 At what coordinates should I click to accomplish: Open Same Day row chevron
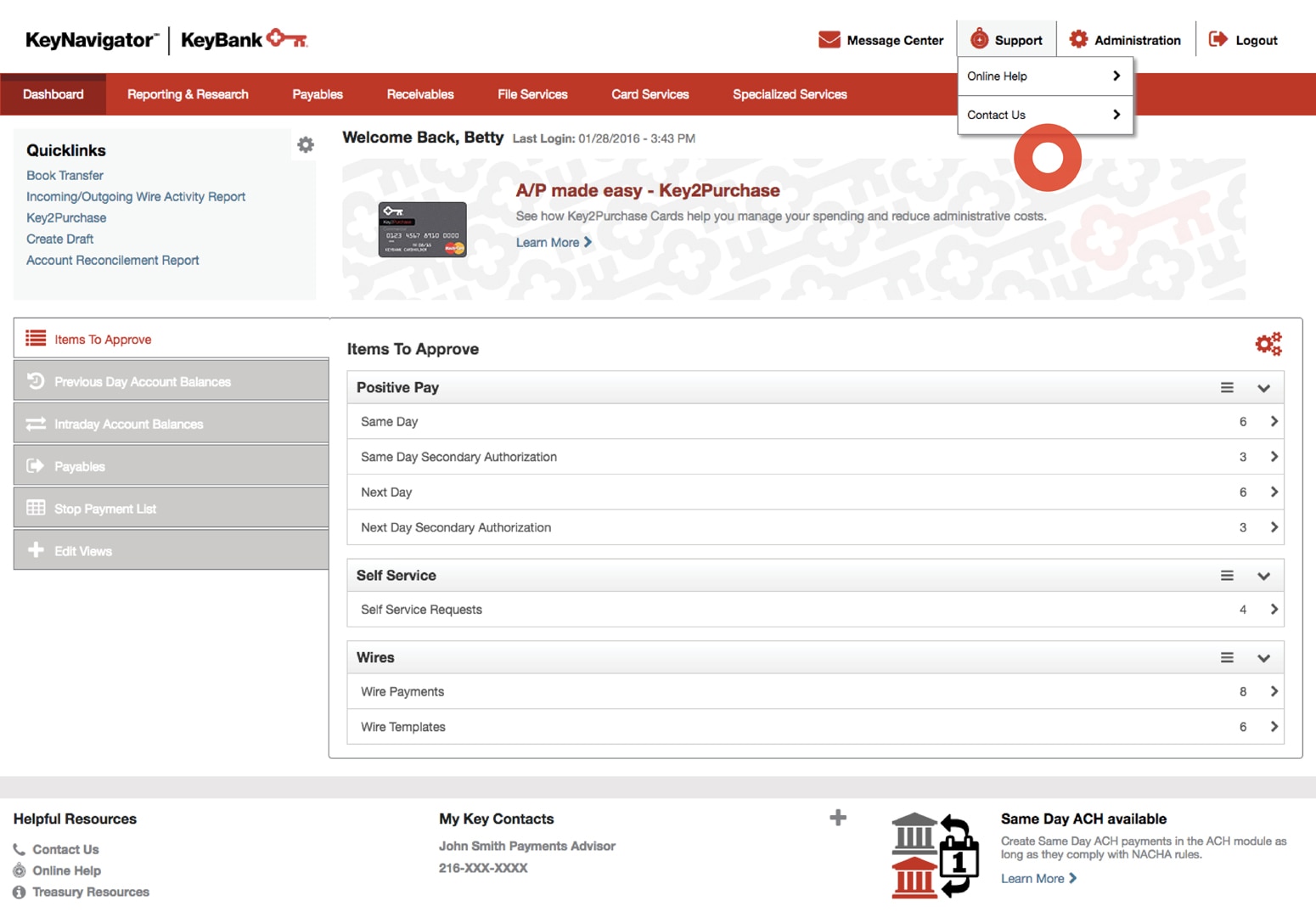coord(1274,421)
